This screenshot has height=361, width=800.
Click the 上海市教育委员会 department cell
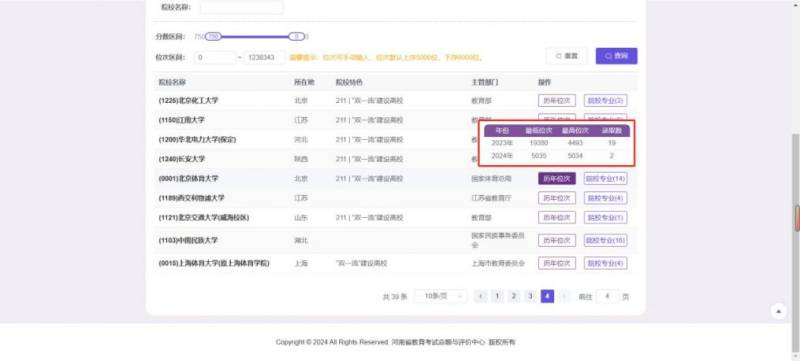tap(498, 263)
